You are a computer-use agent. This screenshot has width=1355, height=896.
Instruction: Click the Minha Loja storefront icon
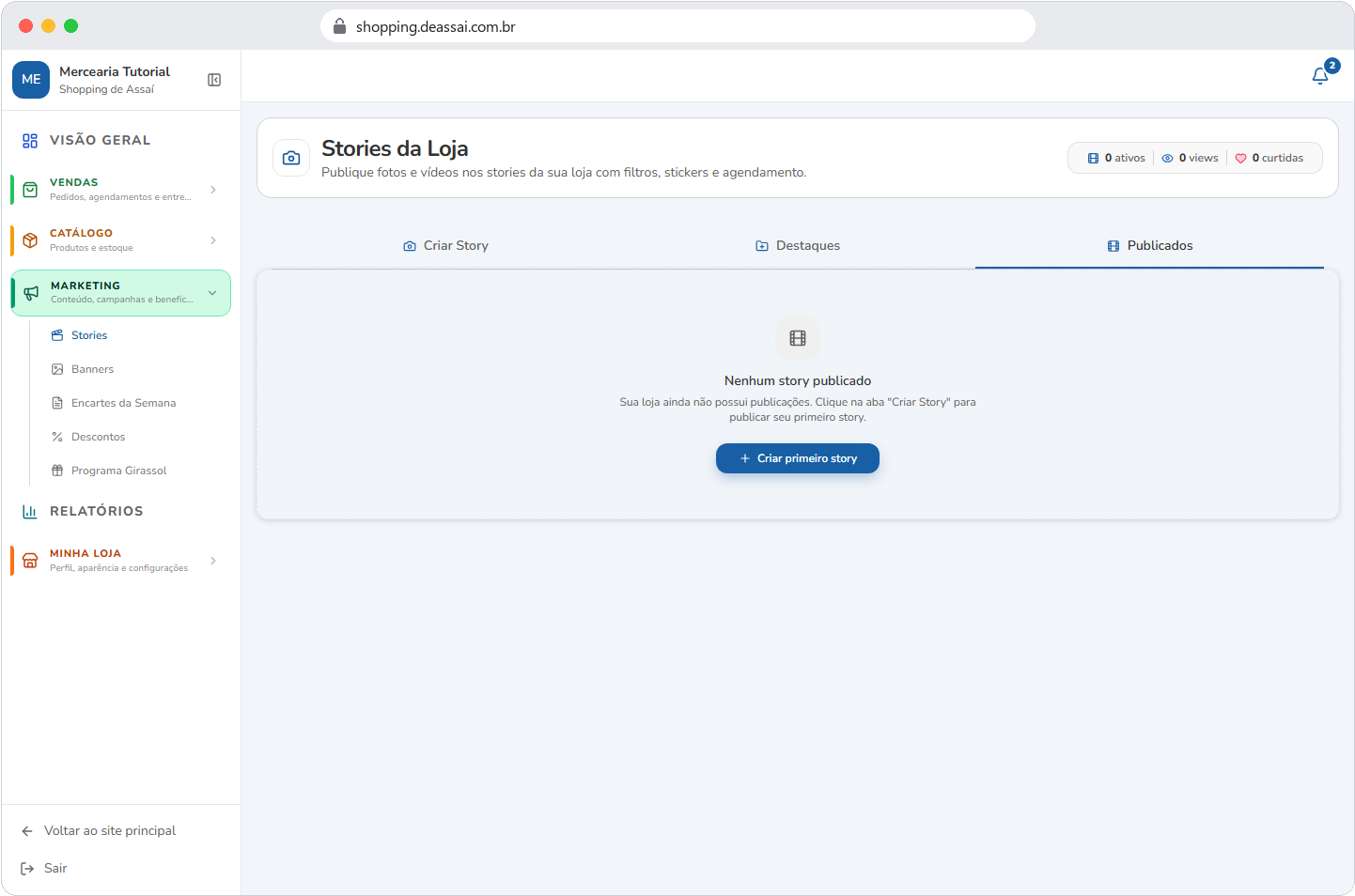tap(30, 561)
